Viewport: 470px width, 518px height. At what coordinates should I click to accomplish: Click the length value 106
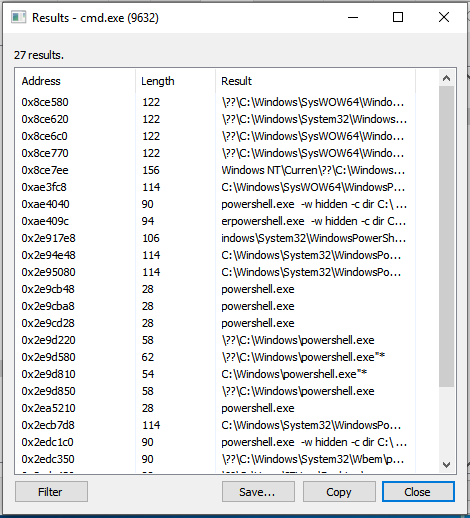pos(151,238)
